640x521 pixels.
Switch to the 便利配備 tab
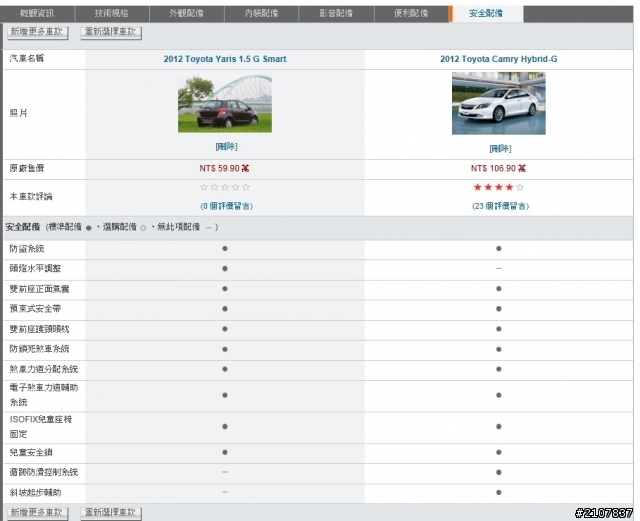point(411,13)
